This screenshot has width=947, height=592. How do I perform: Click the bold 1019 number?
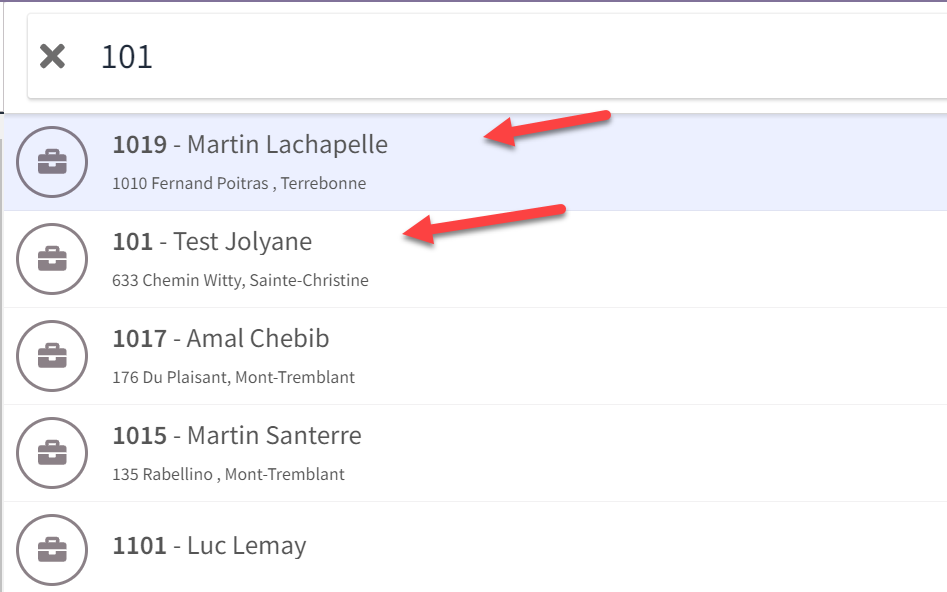point(140,144)
